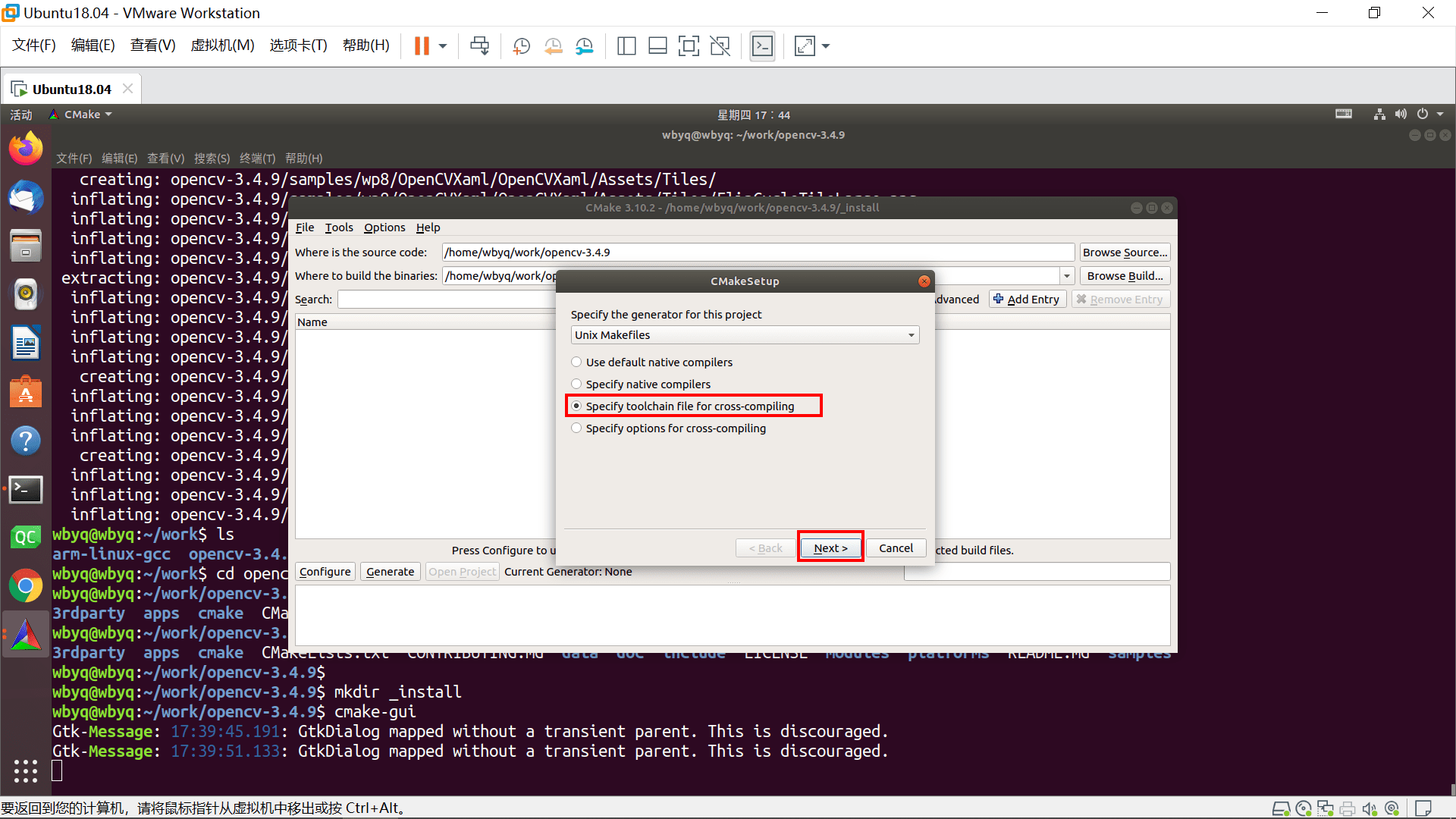Click the Browse Build... button
1456x819 pixels.
[1125, 276]
